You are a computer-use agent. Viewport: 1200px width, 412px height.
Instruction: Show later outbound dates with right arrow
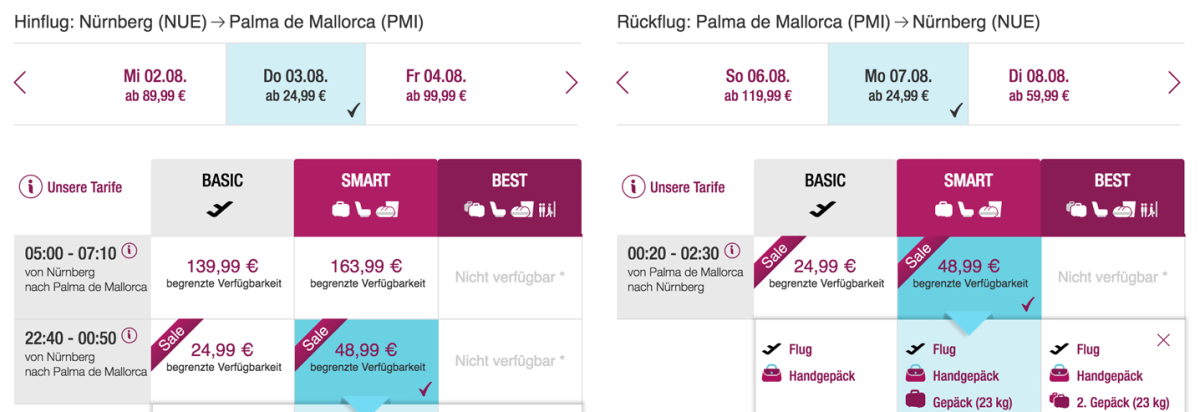pyautogui.click(x=571, y=82)
